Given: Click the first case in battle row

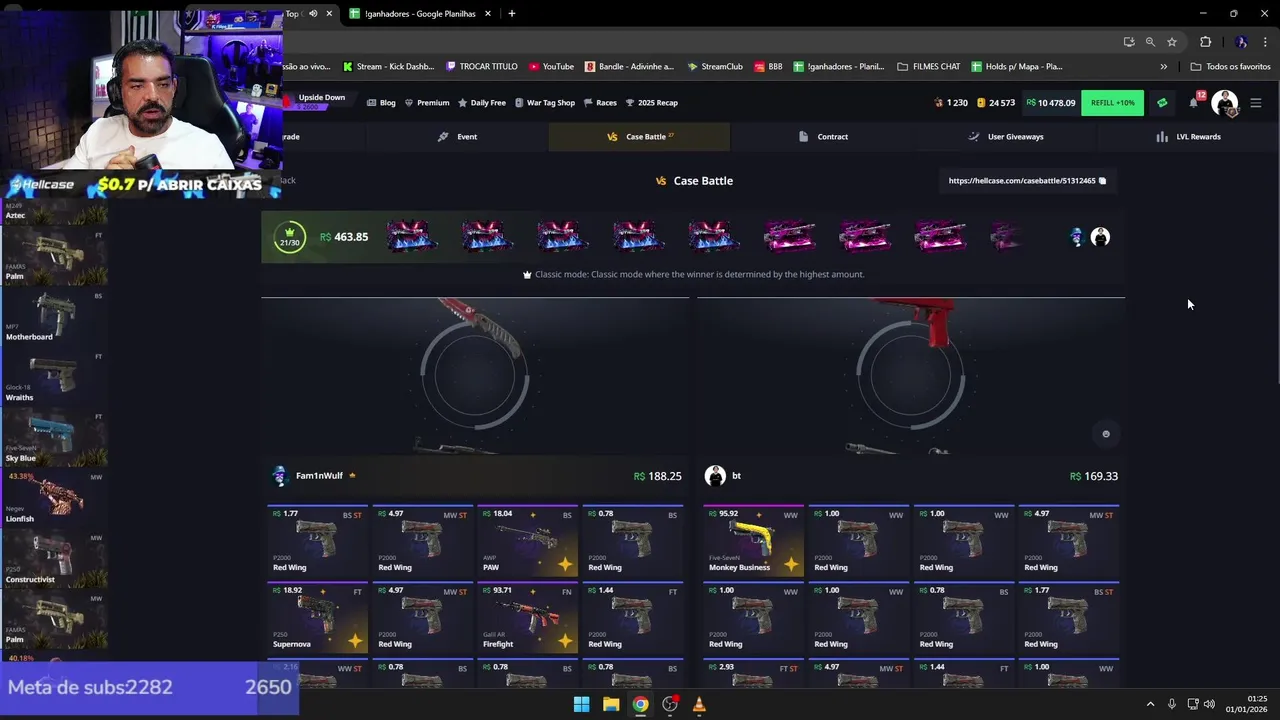Looking at the screenshot, I should [x=412, y=237].
